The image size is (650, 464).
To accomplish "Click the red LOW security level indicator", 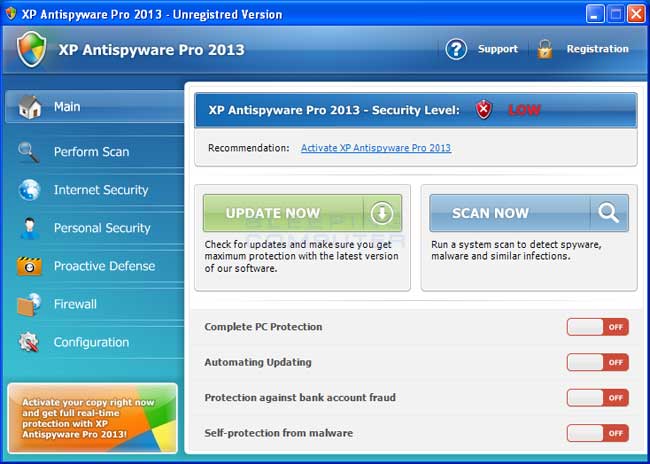I will (523, 110).
